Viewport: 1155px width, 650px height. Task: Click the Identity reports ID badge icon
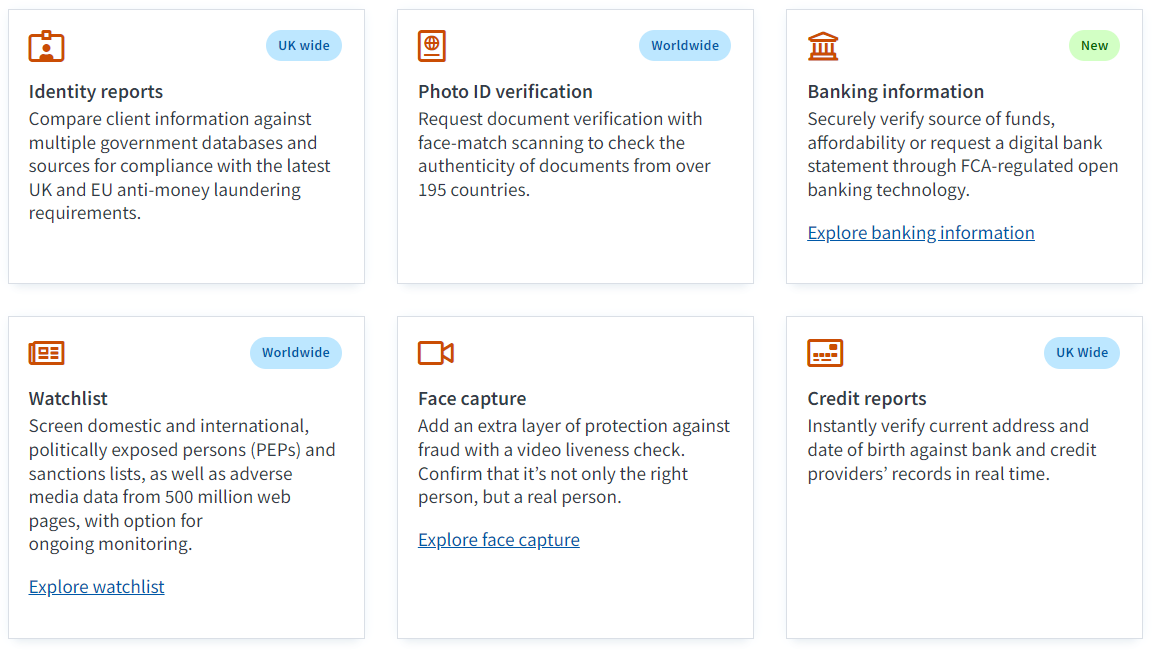tap(46, 46)
